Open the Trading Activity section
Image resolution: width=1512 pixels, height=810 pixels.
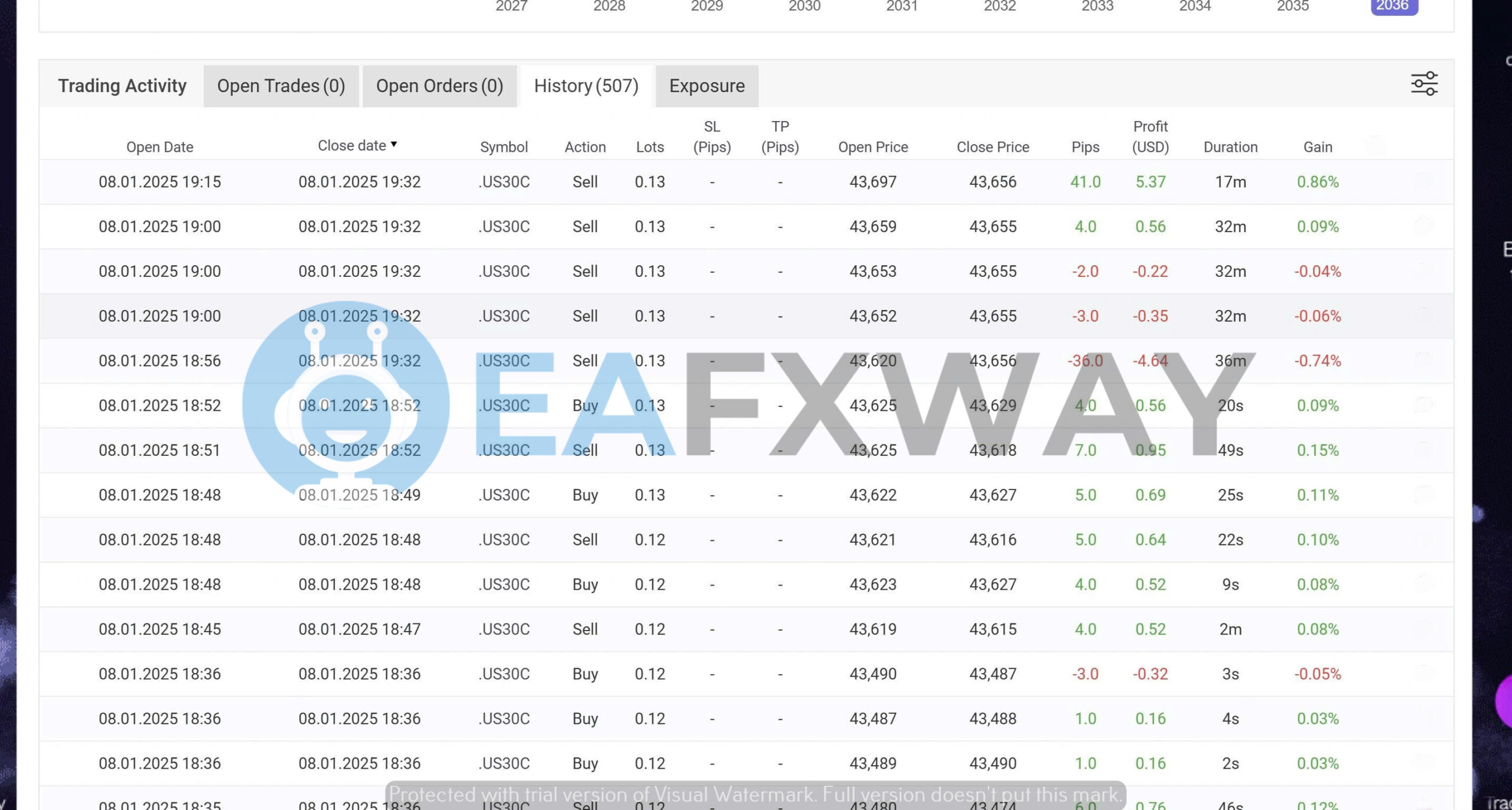click(122, 86)
